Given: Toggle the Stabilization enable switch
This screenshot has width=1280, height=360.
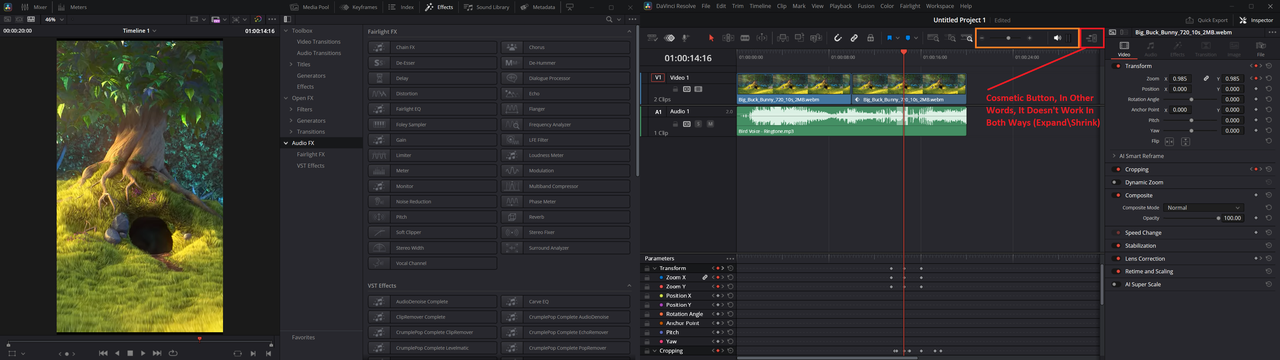Looking at the screenshot, I should pyautogui.click(x=1116, y=245).
